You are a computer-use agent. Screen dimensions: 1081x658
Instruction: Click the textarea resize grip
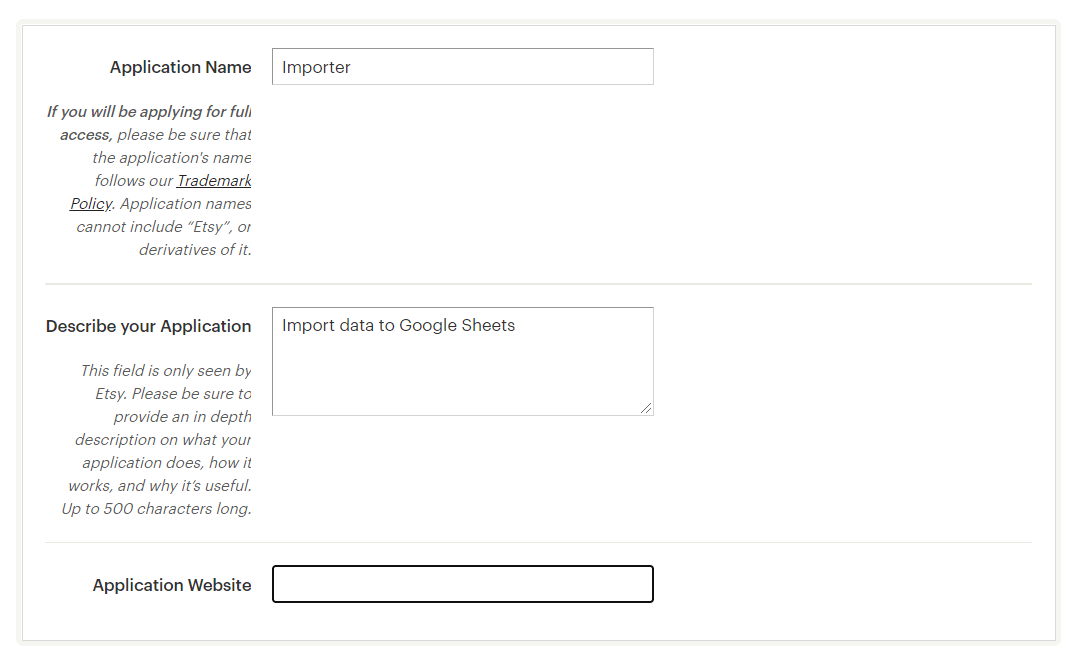[x=648, y=408]
